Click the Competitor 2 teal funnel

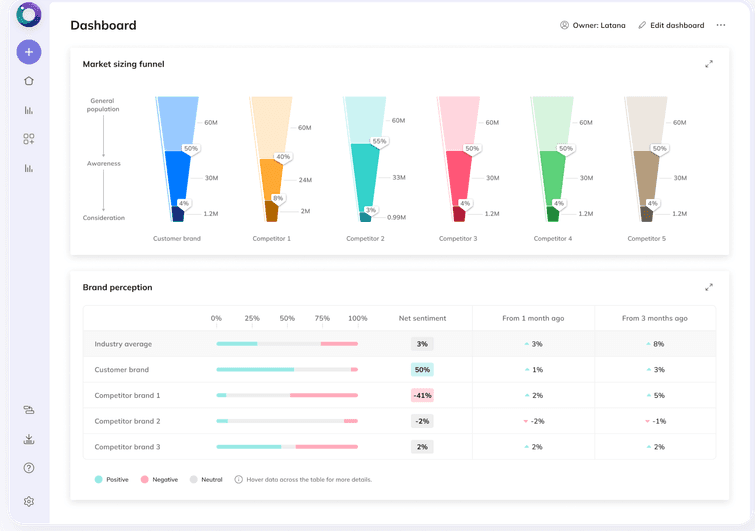364,159
